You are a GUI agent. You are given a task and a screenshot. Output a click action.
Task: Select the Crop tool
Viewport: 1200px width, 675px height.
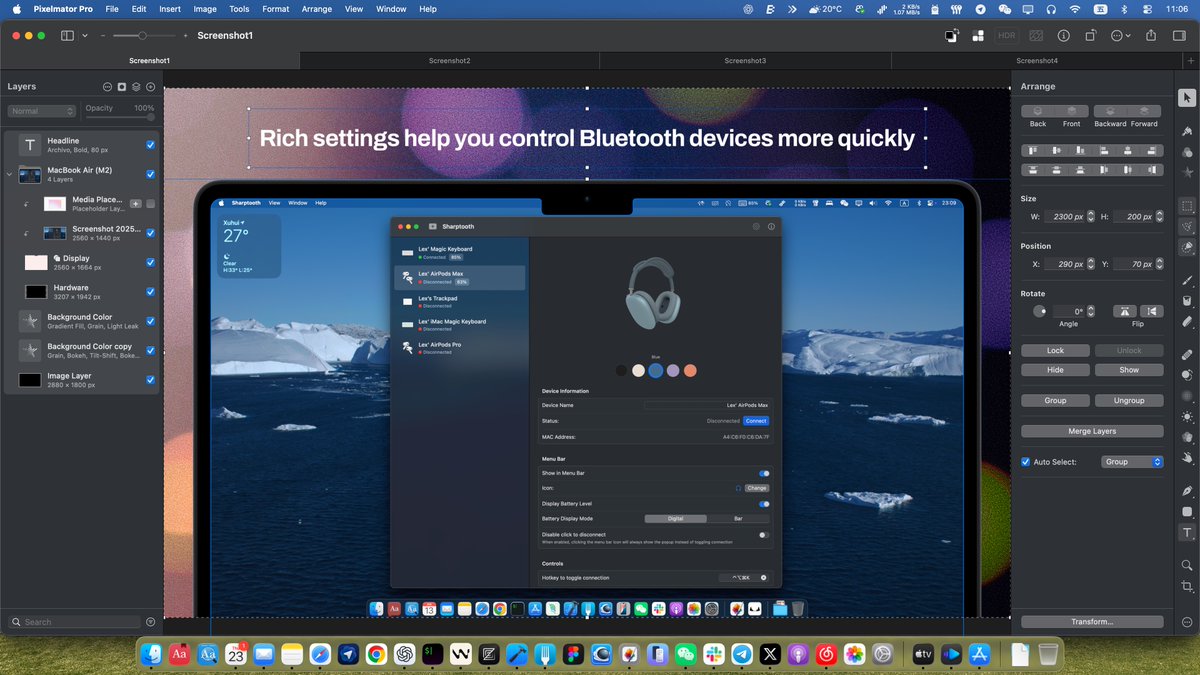pos(1187,586)
